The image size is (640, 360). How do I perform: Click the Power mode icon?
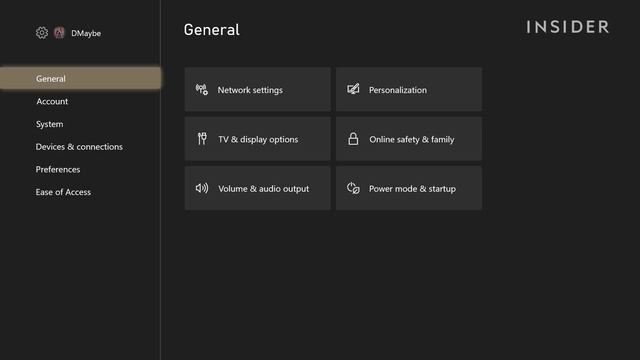tap(353, 188)
